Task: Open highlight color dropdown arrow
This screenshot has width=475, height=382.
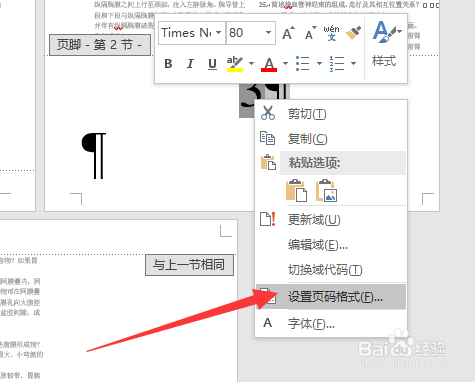Action: 252,63
